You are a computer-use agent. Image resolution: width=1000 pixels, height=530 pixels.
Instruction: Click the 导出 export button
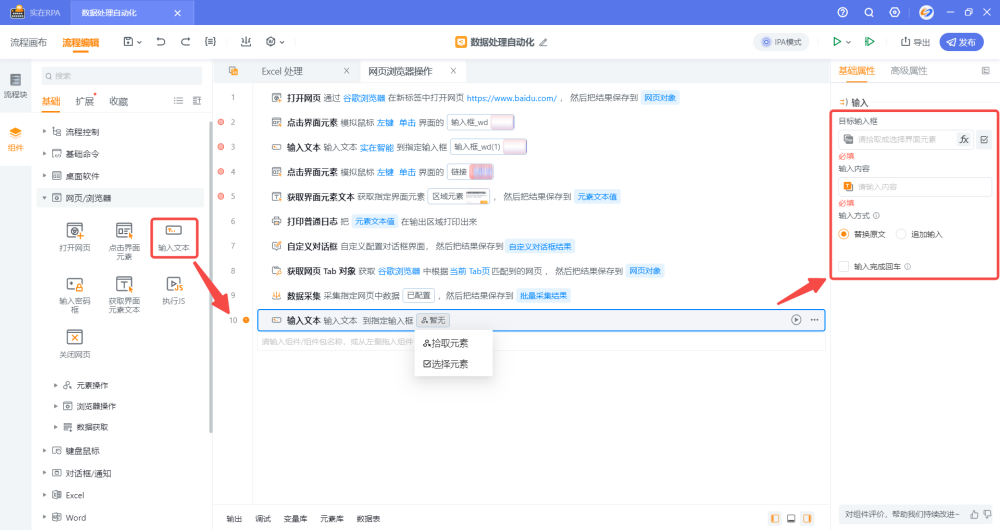pos(915,42)
